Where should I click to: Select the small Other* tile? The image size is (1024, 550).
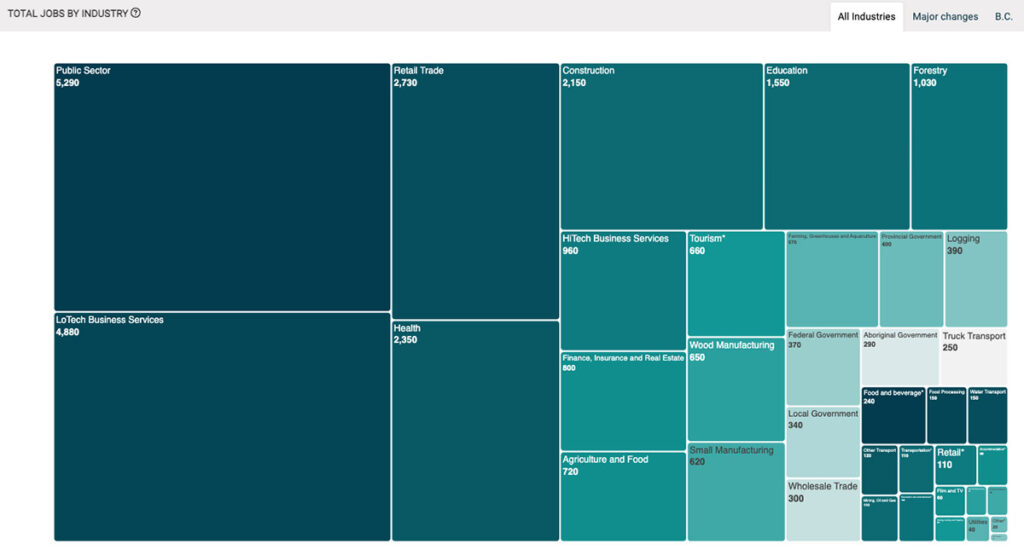(x=999, y=524)
